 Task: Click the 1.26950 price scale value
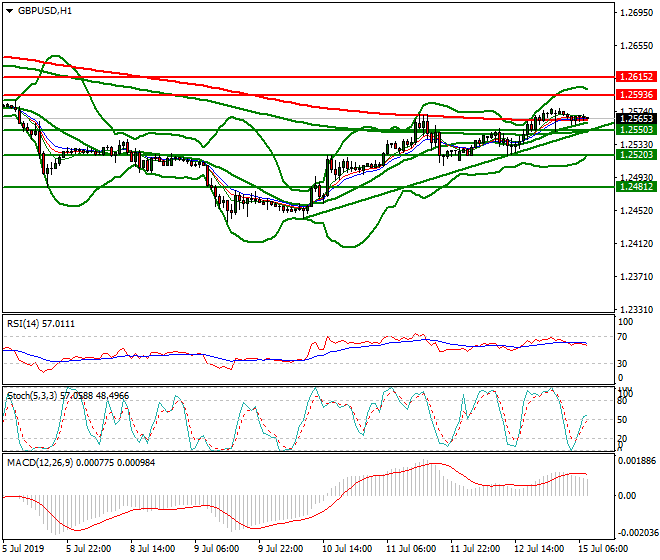coord(637,13)
